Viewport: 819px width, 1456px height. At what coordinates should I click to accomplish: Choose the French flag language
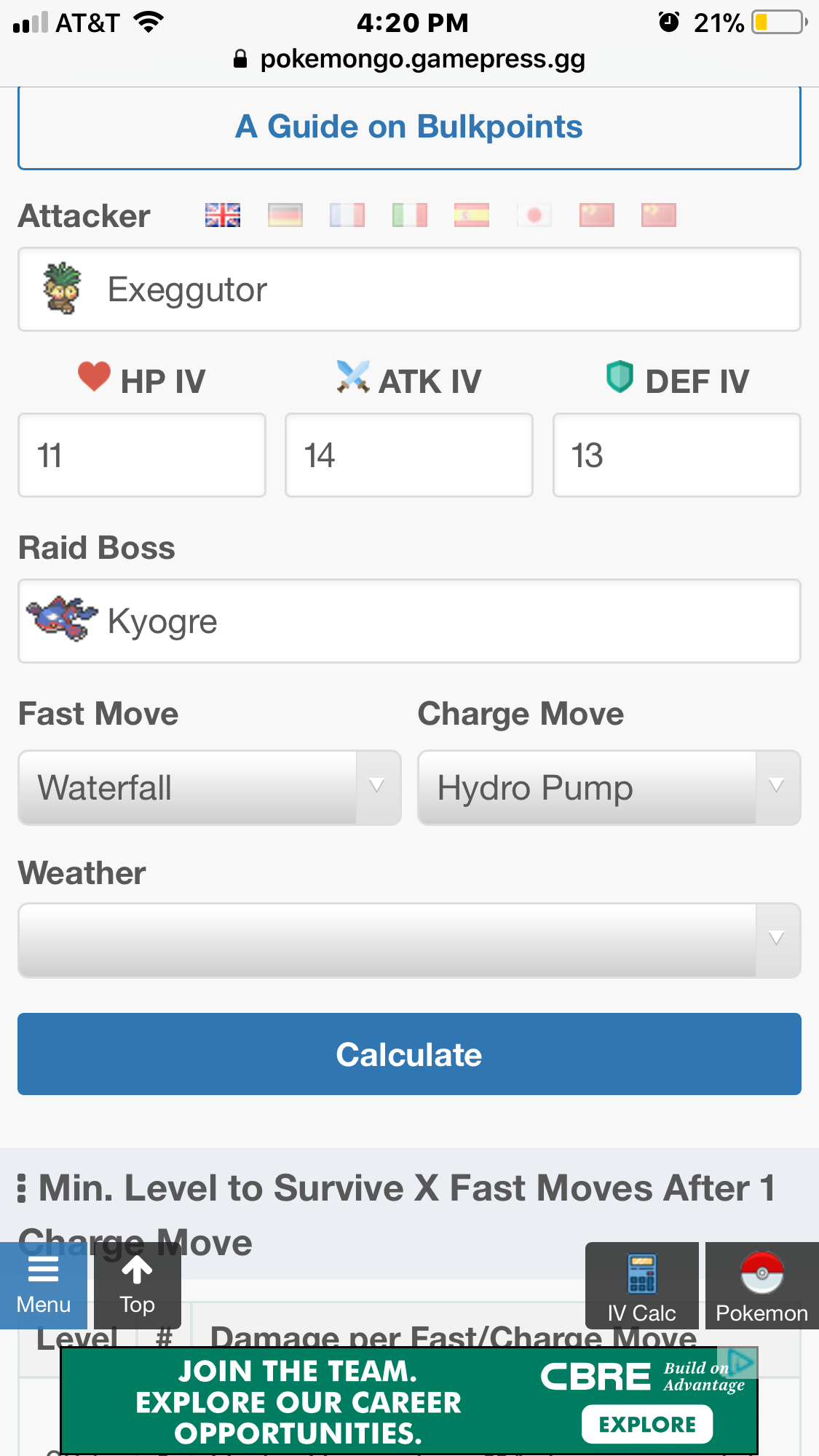(x=347, y=215)
